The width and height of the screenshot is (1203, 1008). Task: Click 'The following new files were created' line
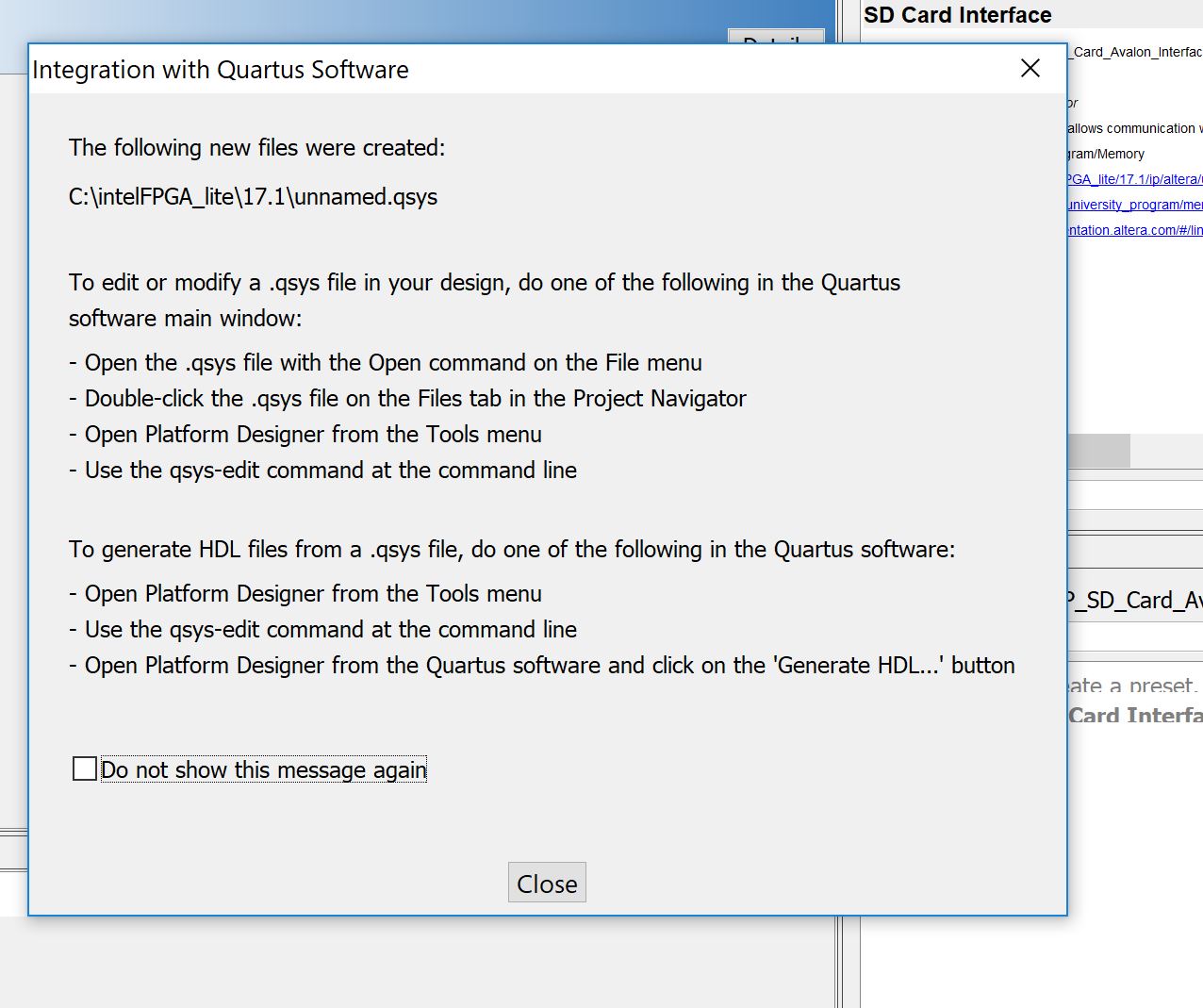pos(256,148)
